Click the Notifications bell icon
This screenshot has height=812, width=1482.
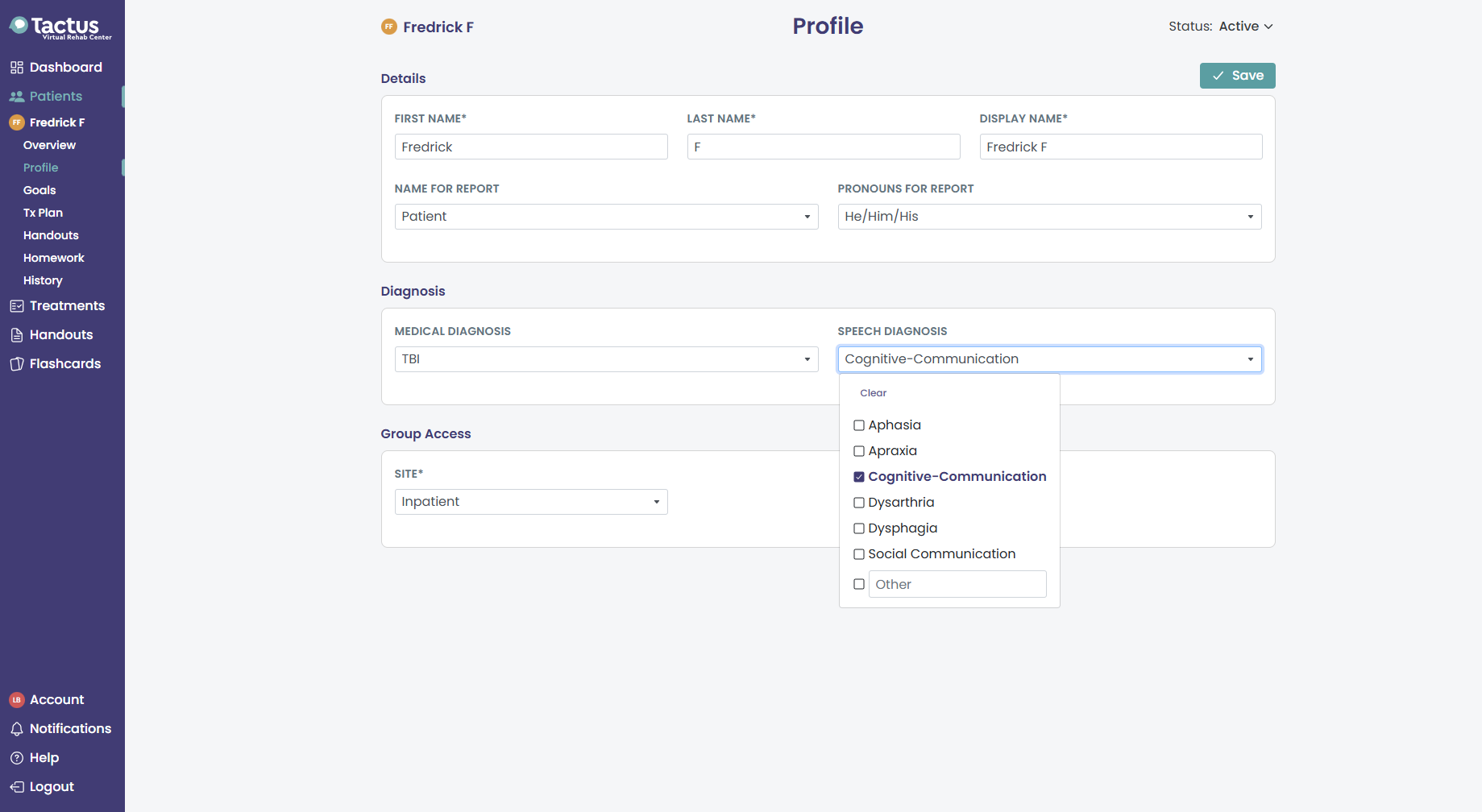(x=16, y=729)
